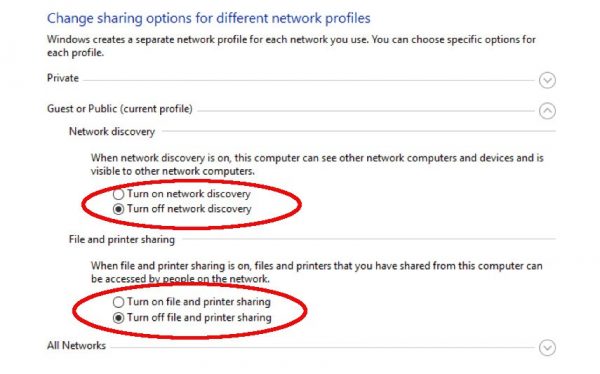Screen dimensions: 600x374
Task: Choose Turn off file and printer sharing radio circle
Action: [118, 318]
